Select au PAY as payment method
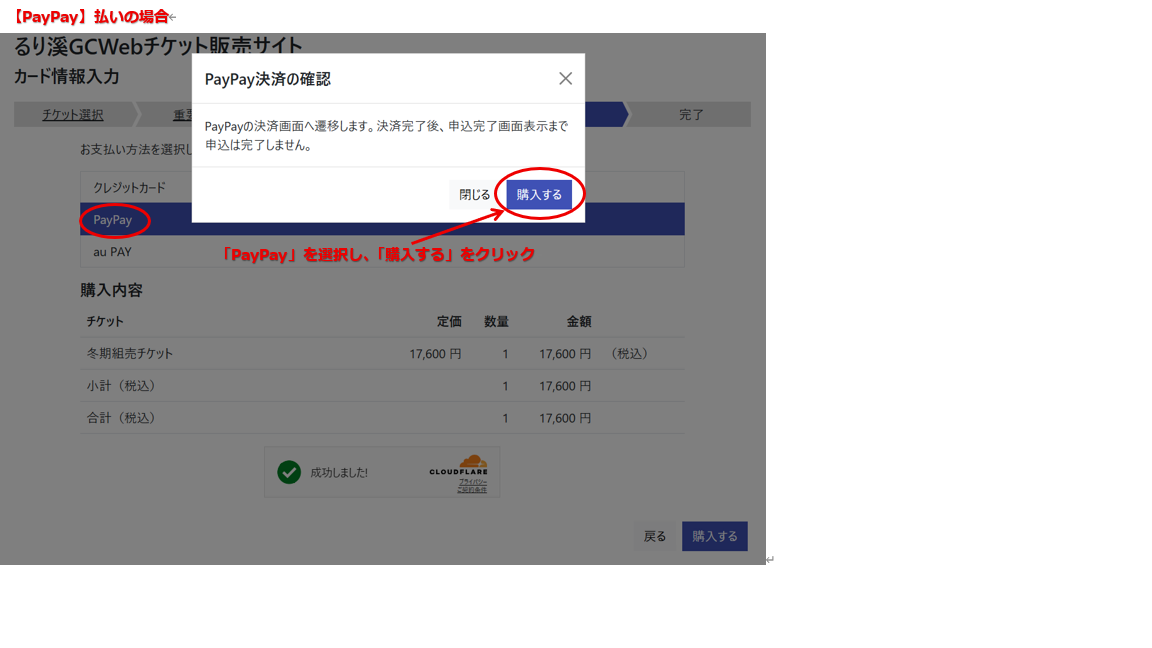1152x648 pixels. click(x=113, y=252)
